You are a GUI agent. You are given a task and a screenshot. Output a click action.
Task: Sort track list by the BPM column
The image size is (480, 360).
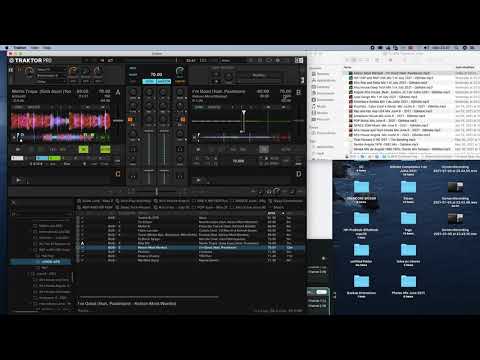[x=272, y=213]
